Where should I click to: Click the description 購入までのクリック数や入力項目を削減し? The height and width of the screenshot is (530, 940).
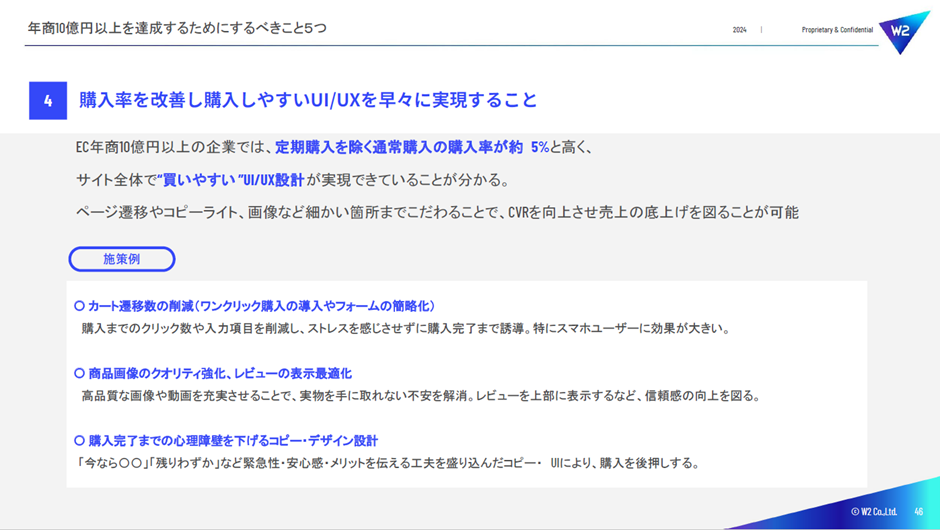coord(406,329)
